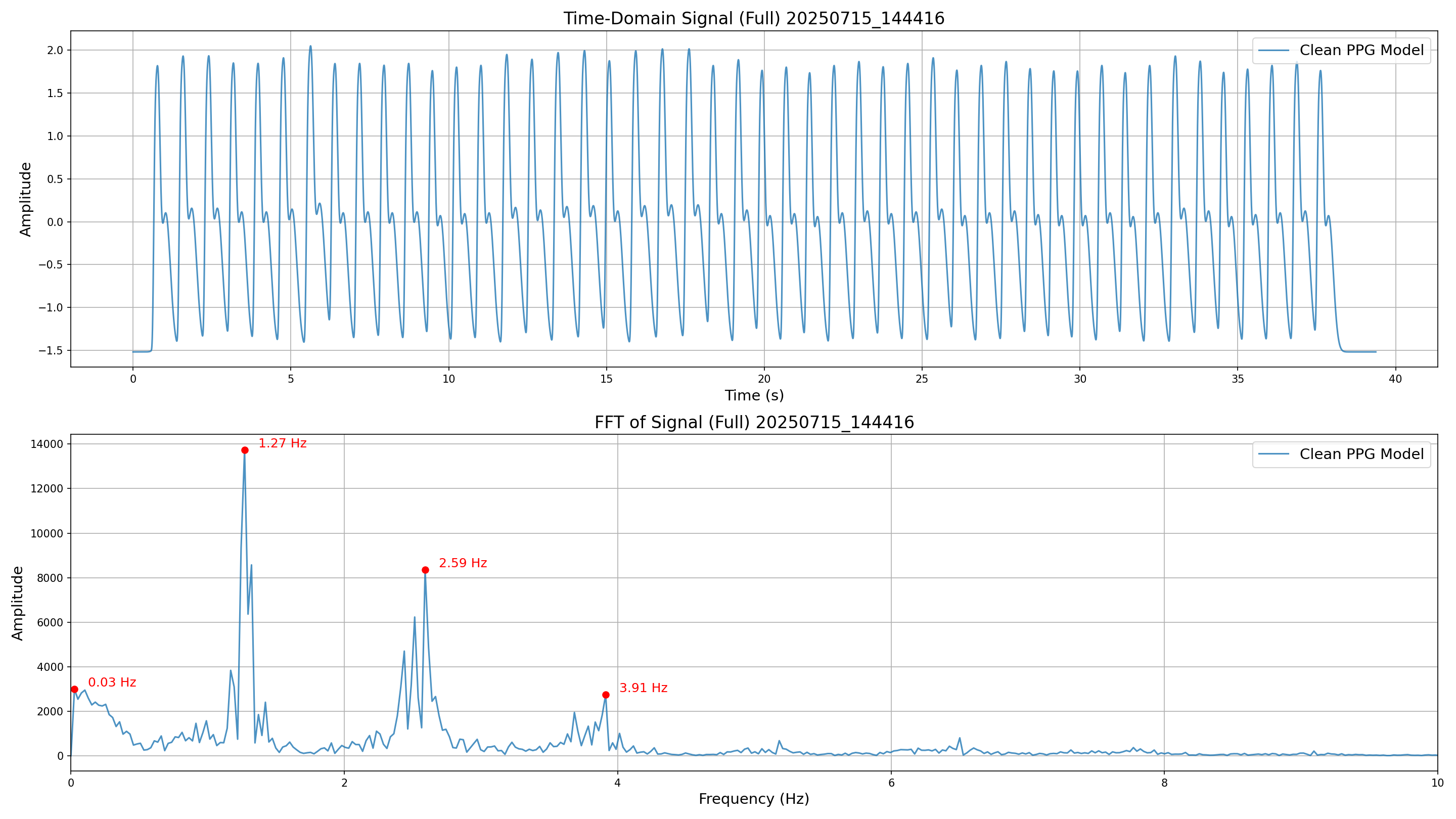Select the '2.59 Hz' red annotation text
This screenshot has width=1456, height=819.
point(463,563)
